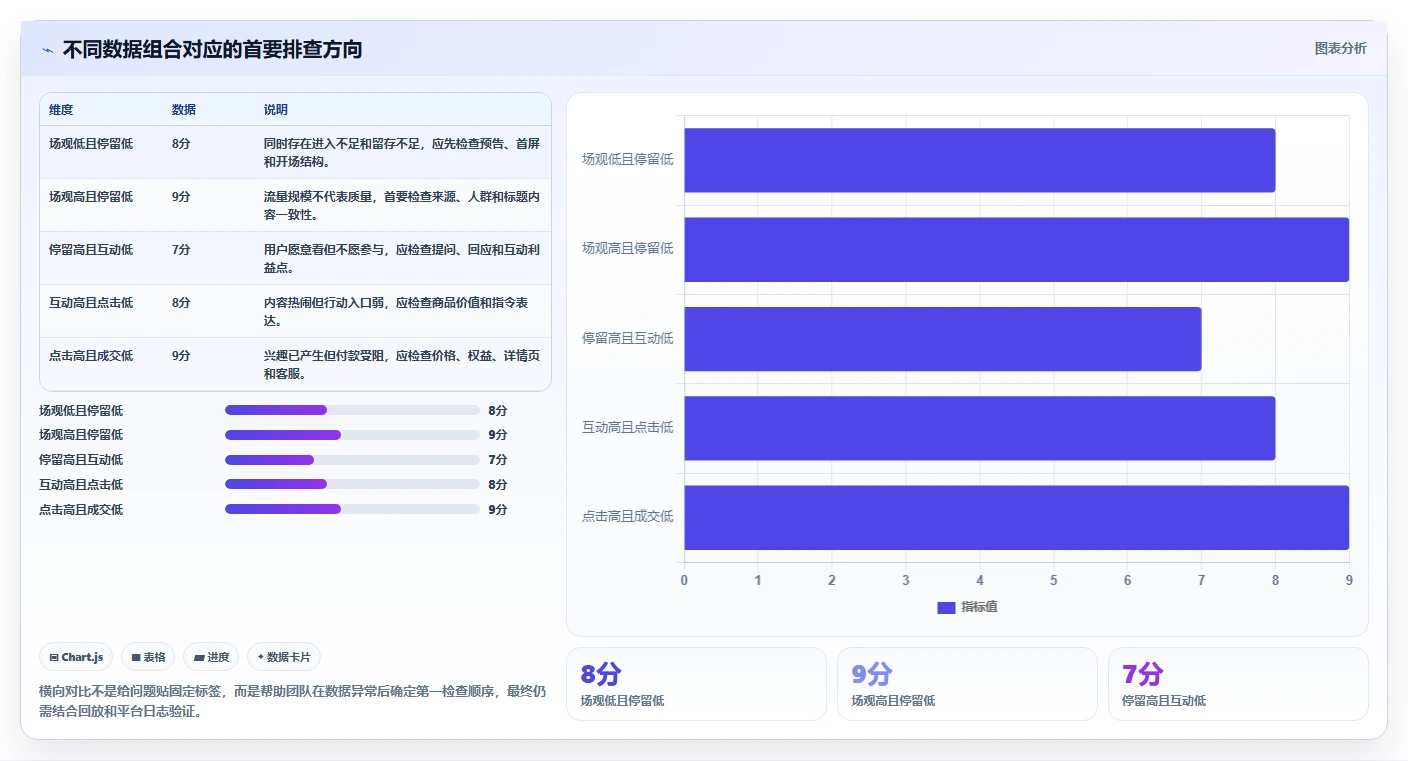The height and width of the screenshot is (761, 1408).
Task: Click the 点击高且成交低 progress bar
Action: point(352,509)
